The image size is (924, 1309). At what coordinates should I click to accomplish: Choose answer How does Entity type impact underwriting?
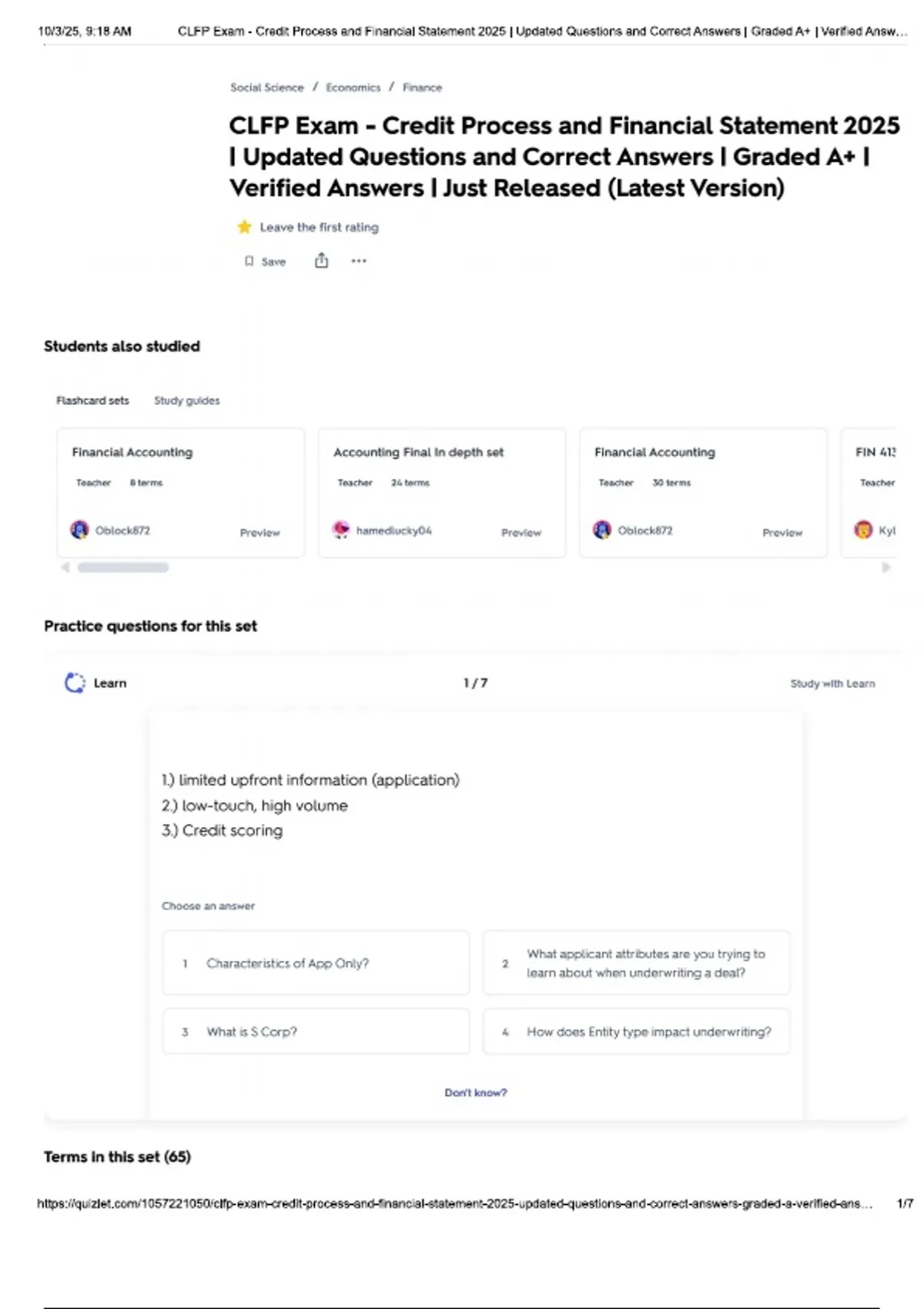click(636, 1032)
